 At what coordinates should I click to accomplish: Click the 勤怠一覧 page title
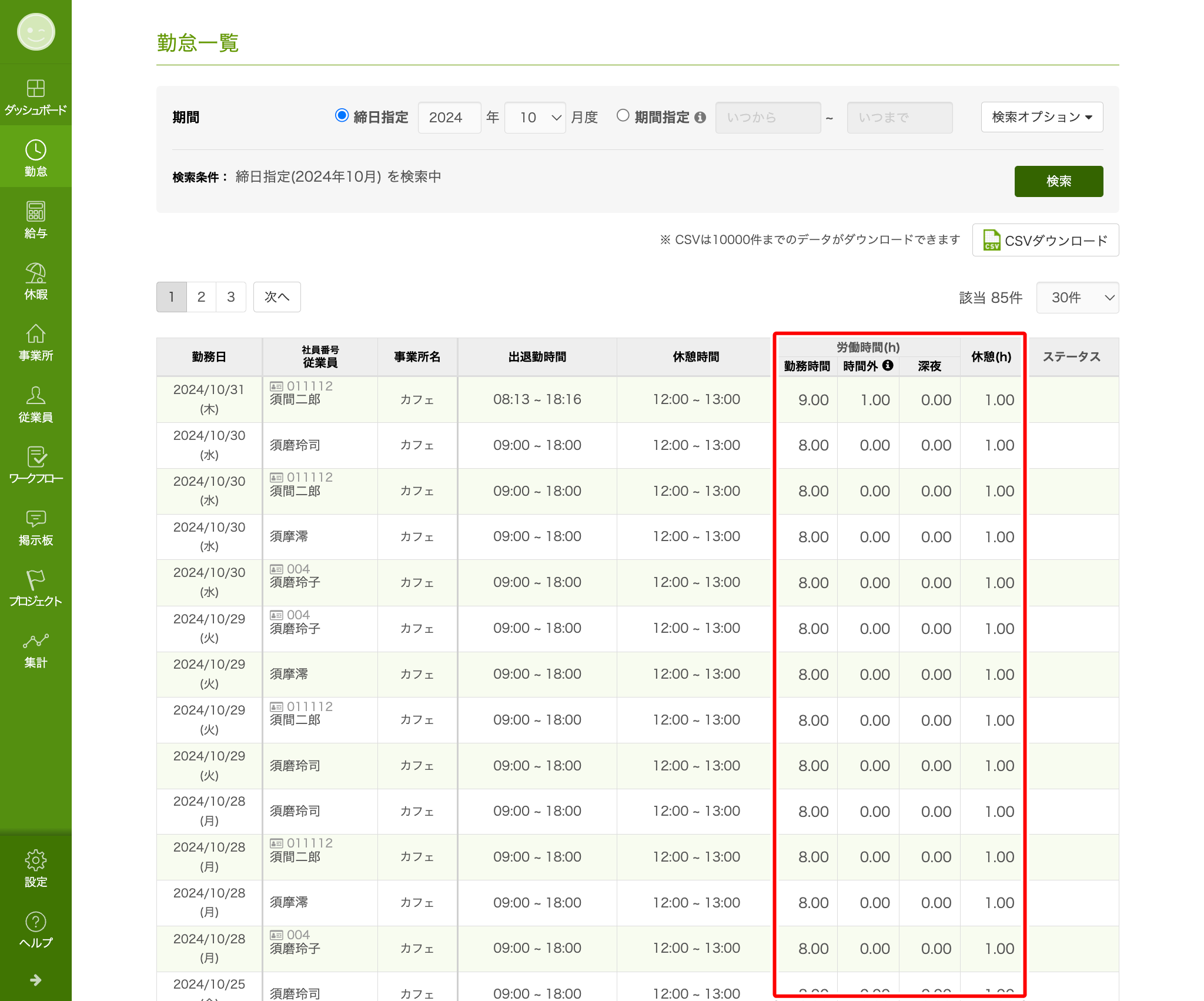198,43
